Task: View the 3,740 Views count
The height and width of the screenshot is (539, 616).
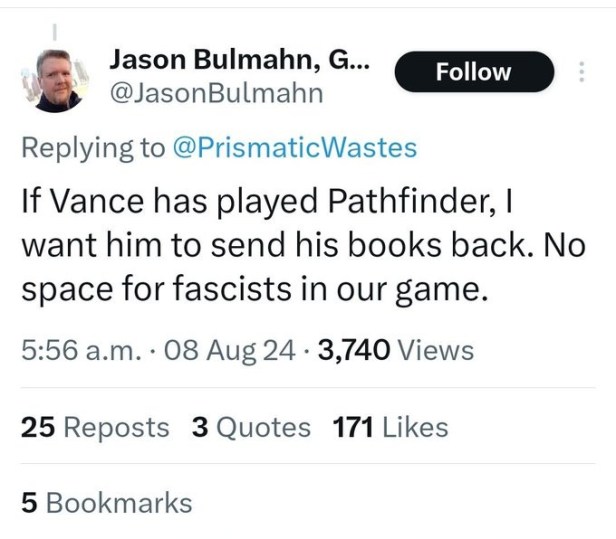Action: [x=394, y=350]
